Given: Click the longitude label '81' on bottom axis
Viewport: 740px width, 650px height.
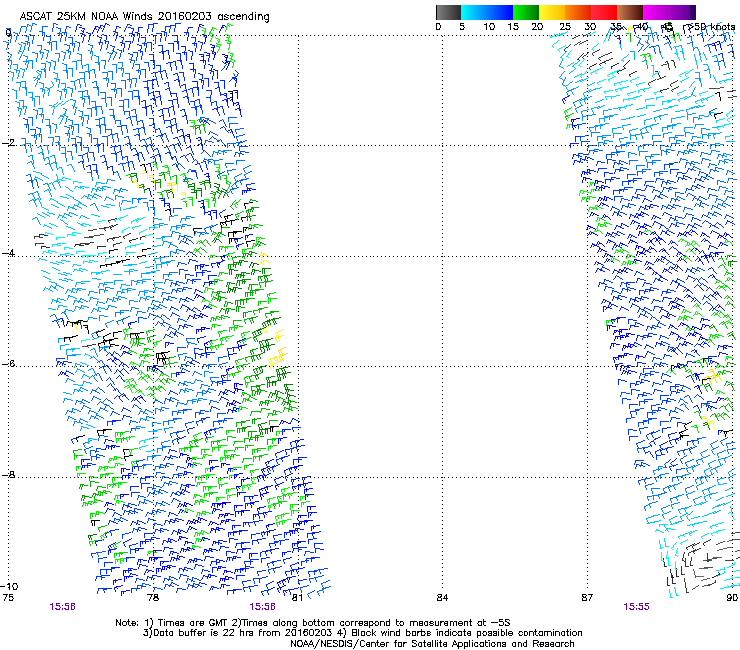Looking at the screenshot, I should click(x=297, y=598).
